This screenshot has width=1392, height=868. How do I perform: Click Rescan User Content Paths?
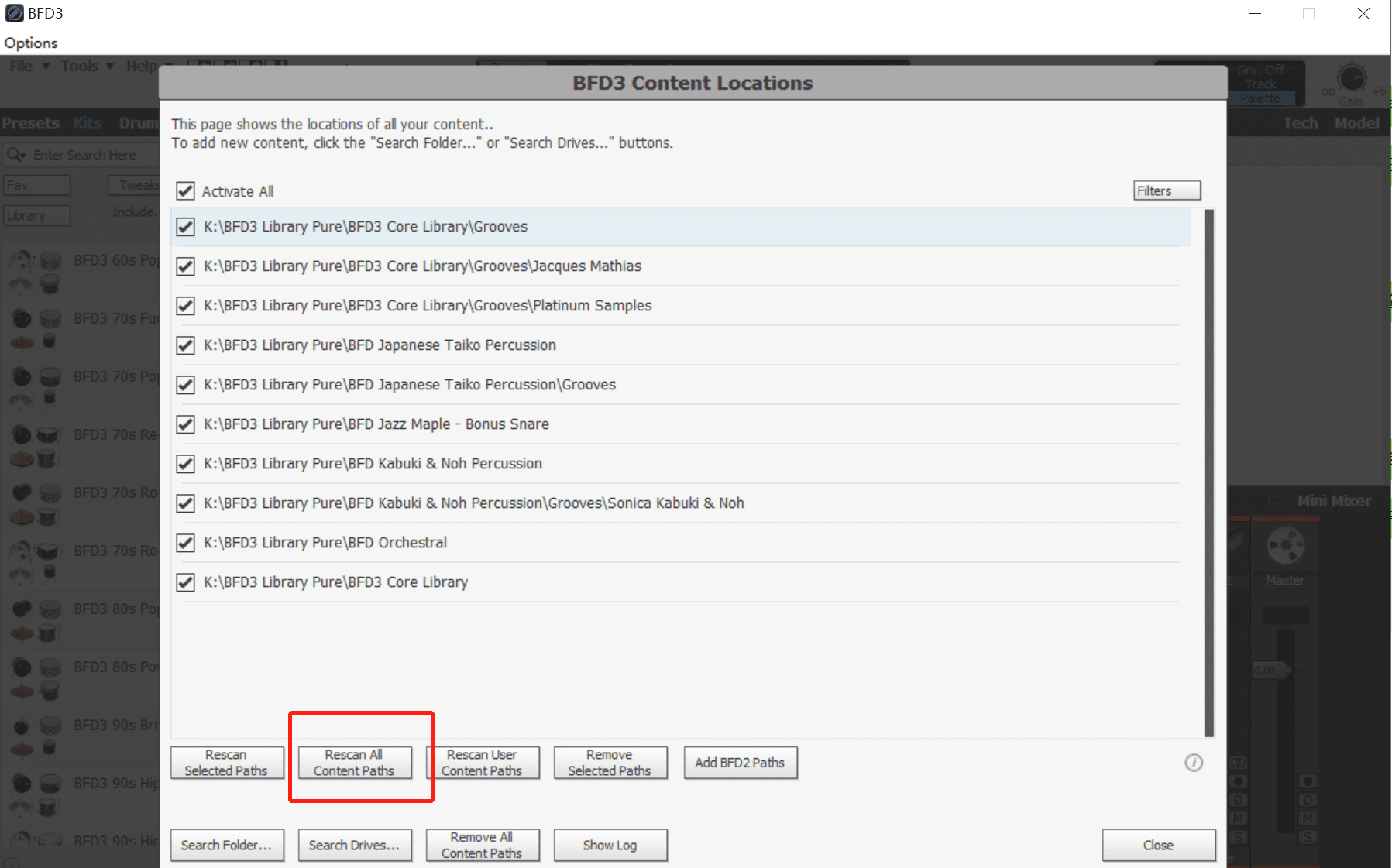[483, 763]
